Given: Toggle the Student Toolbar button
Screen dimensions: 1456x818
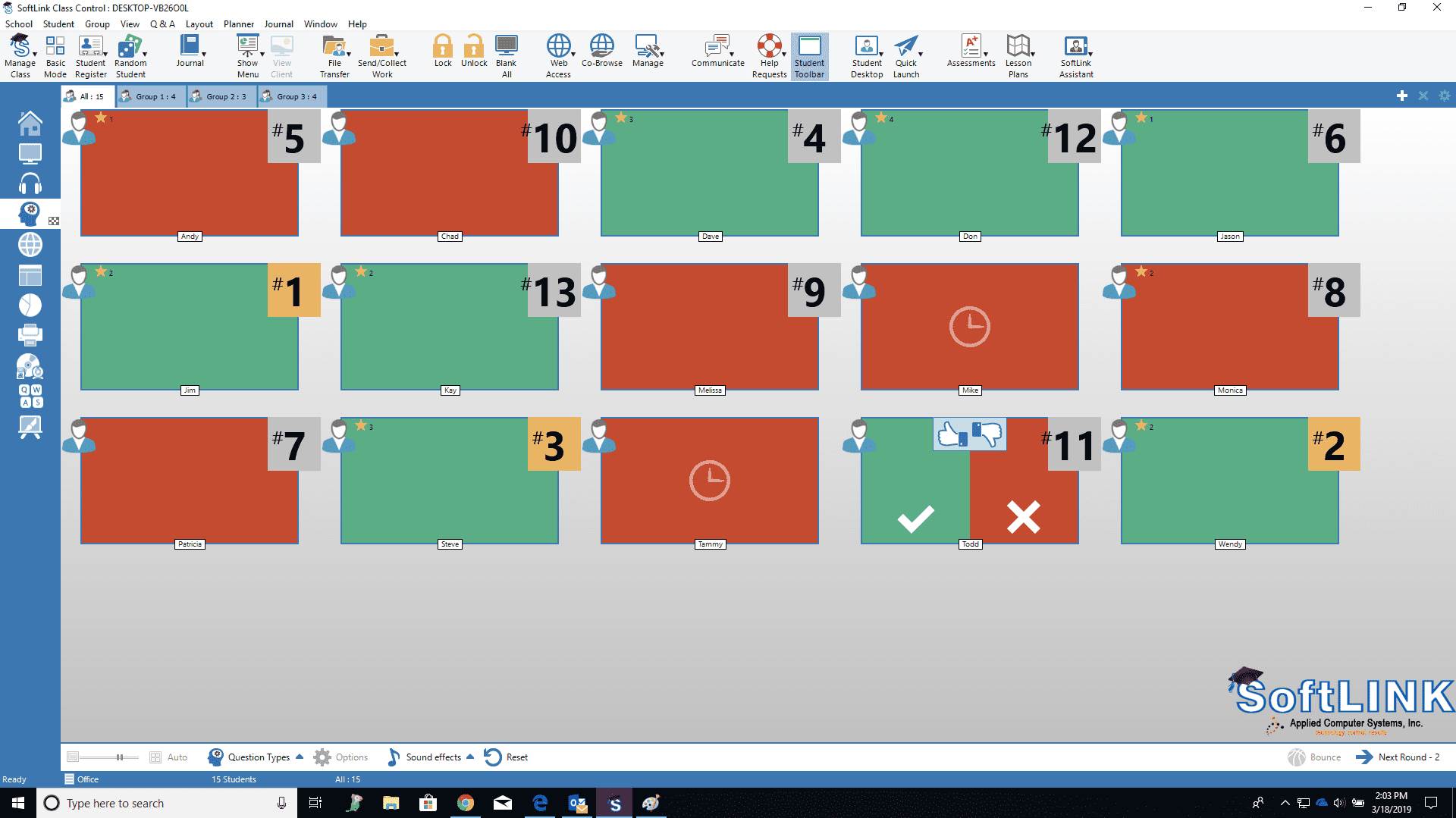Looking at the screenshot, I should [809, 56].
